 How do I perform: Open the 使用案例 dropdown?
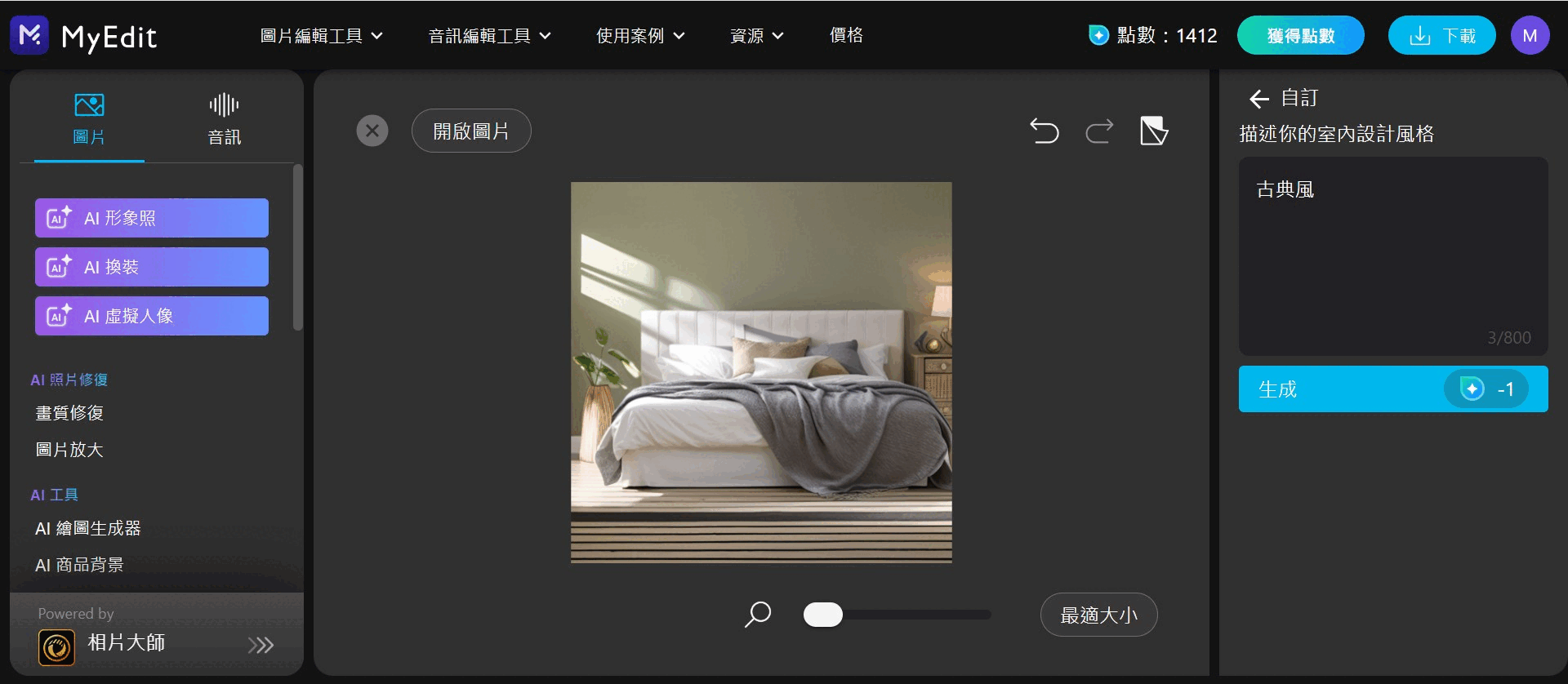click(640, 36)
